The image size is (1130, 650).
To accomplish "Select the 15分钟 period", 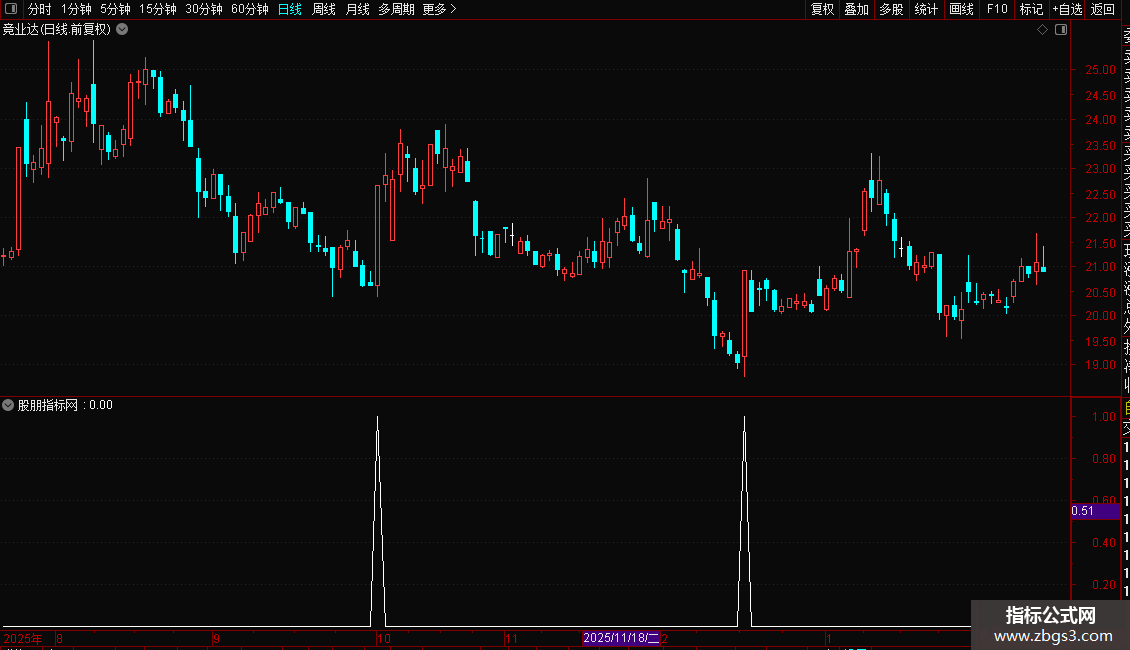I will 158,9.
